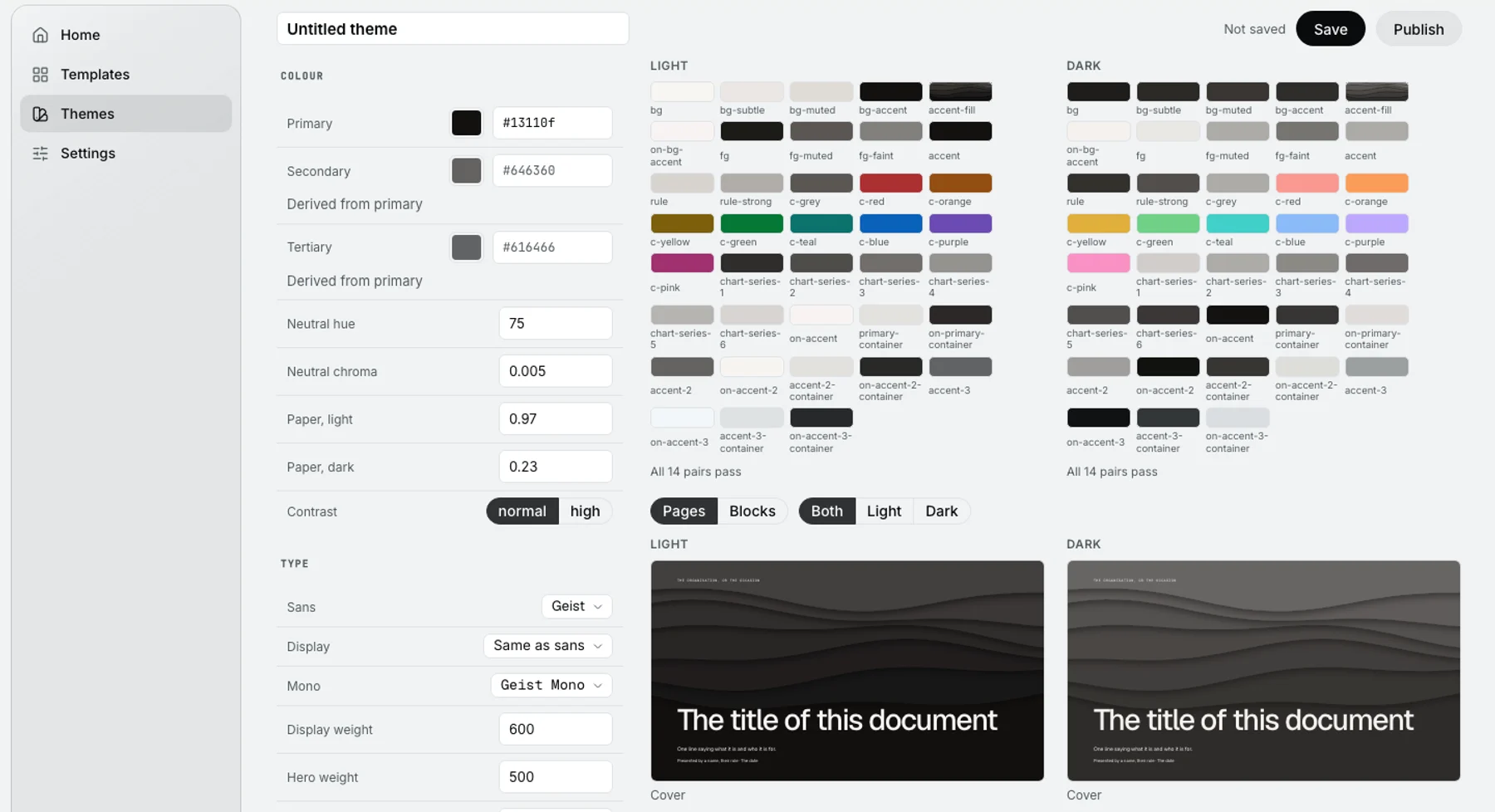Image resolution: width=1495 pixels, height=812 pixels.
Task: Select the dark c-orange swatch
Action: point(1376,183)
